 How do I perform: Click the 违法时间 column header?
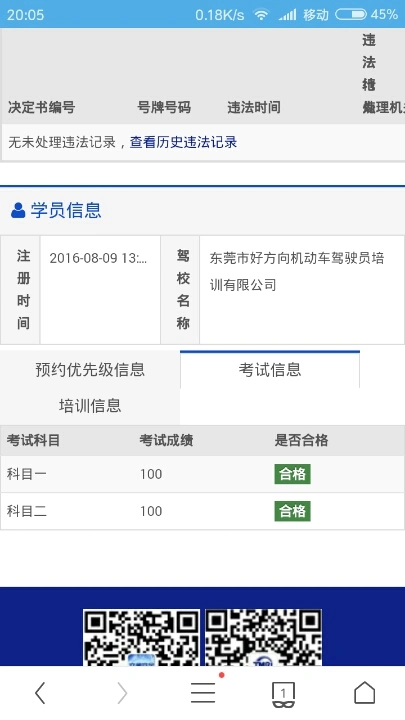[254, 107]
